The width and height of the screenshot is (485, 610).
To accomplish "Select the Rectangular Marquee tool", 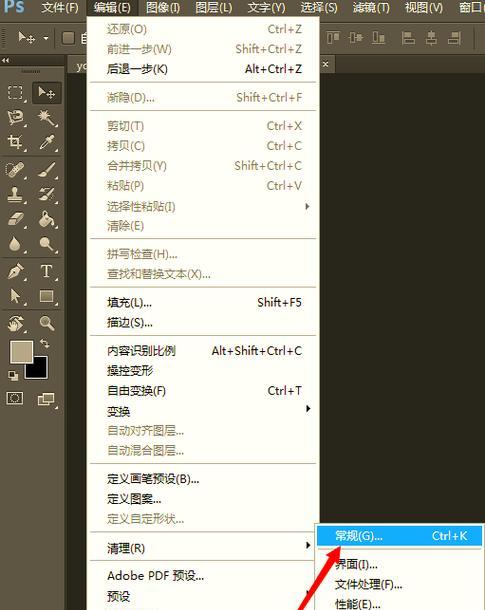I will [16, 93].
